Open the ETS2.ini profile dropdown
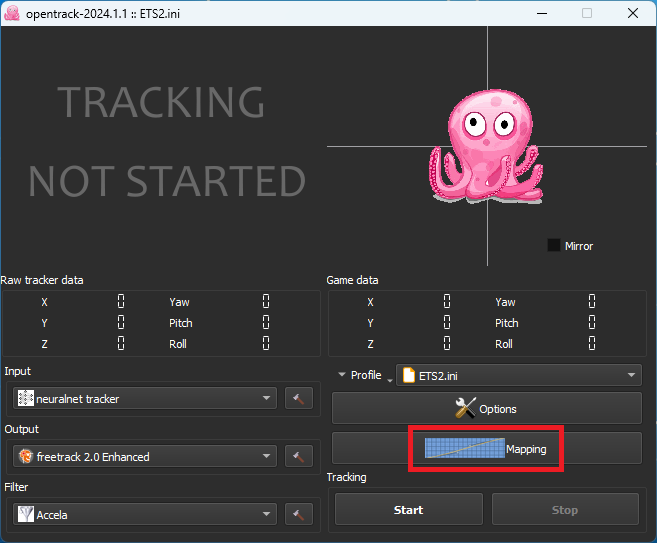Image resolution: width=657 pixels, height=543 pixels. click(519, 375)
